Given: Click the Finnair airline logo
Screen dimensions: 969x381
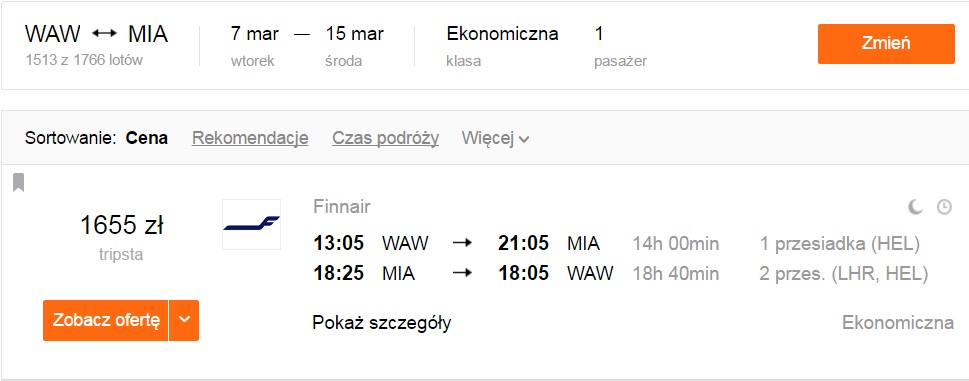Looking at the screenshot, I should click(252, 224).
